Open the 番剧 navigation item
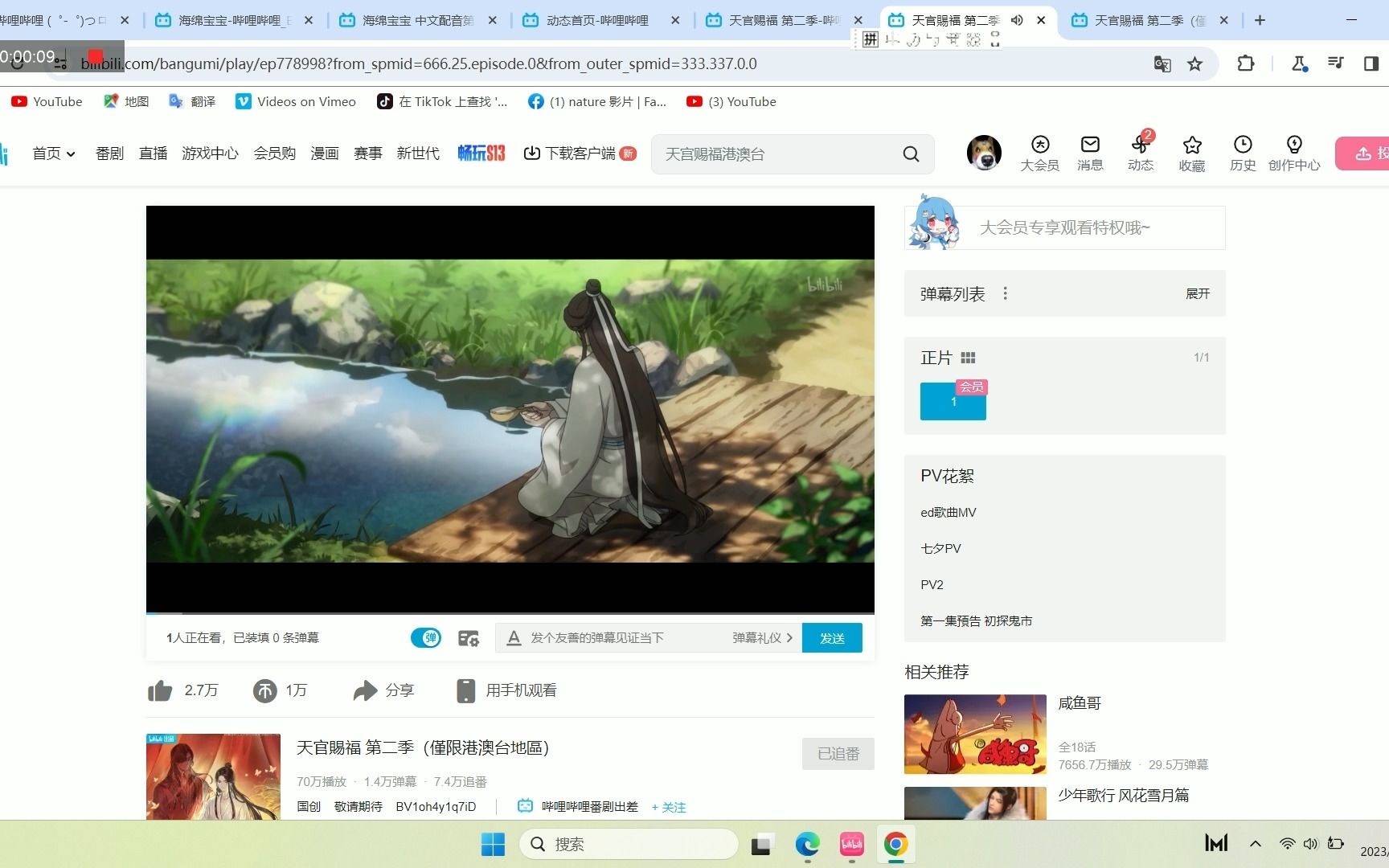This screenshot has height=868, width=1389. point(109,154)
